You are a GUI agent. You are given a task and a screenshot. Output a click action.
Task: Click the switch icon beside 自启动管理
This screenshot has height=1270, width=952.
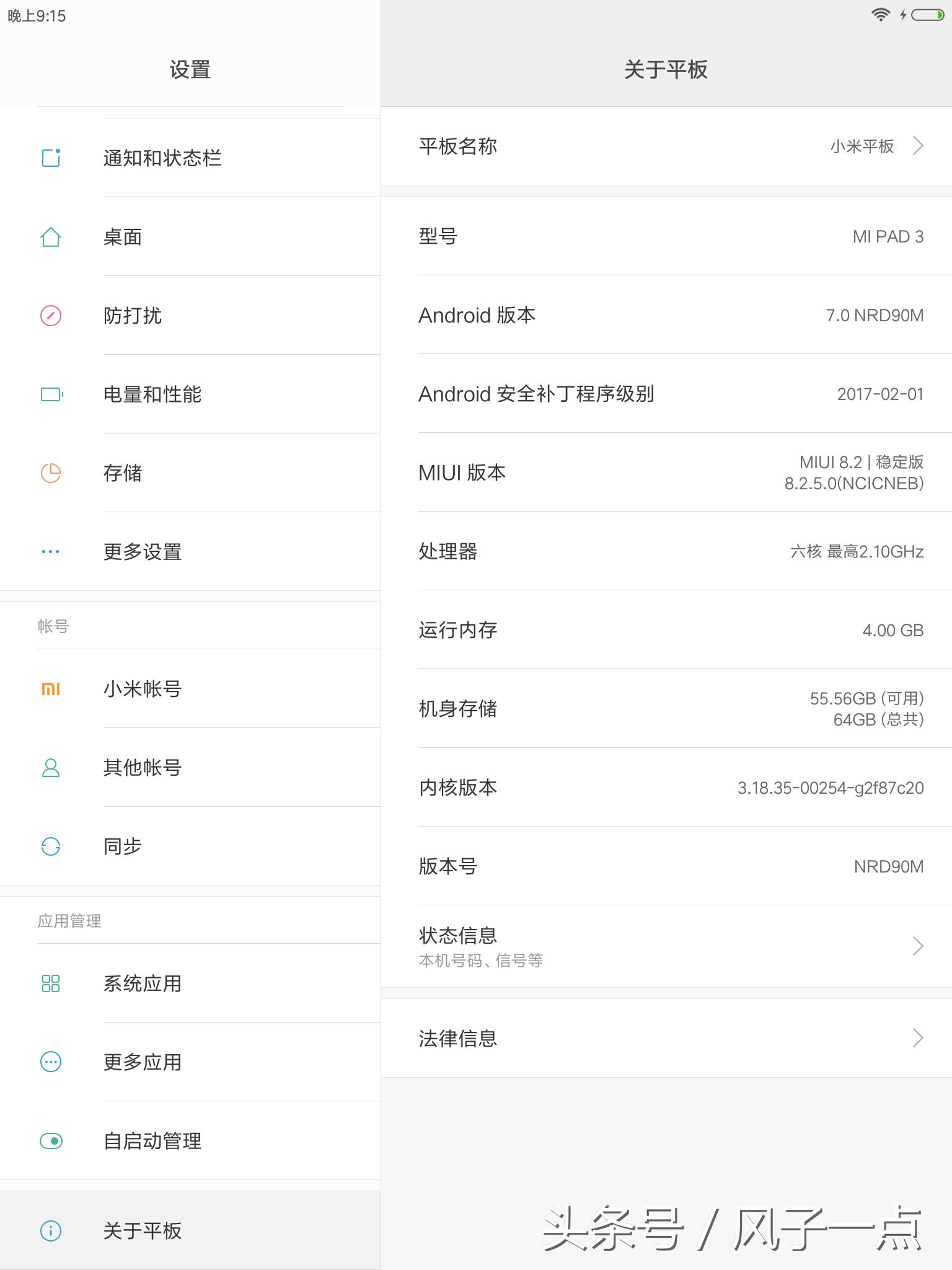[x=51, y=1141]
